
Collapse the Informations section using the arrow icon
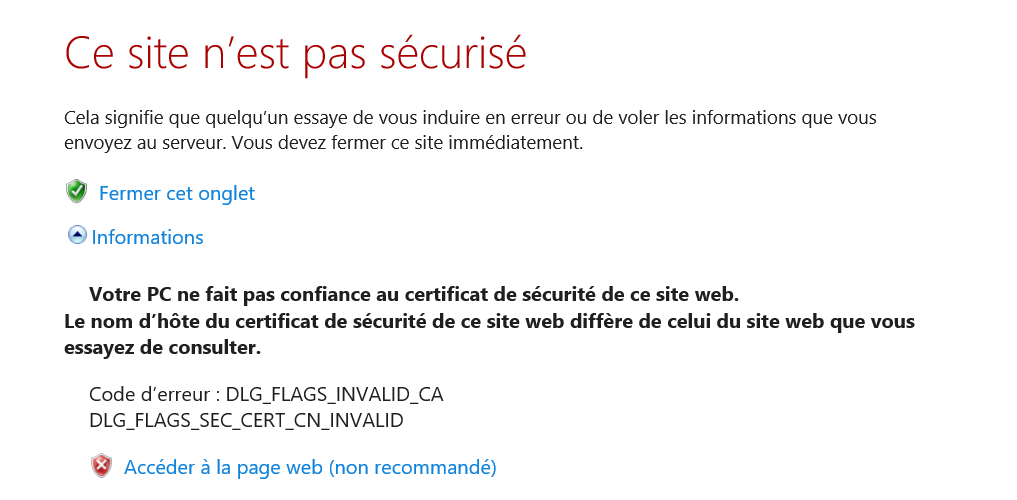pos(77,236)
